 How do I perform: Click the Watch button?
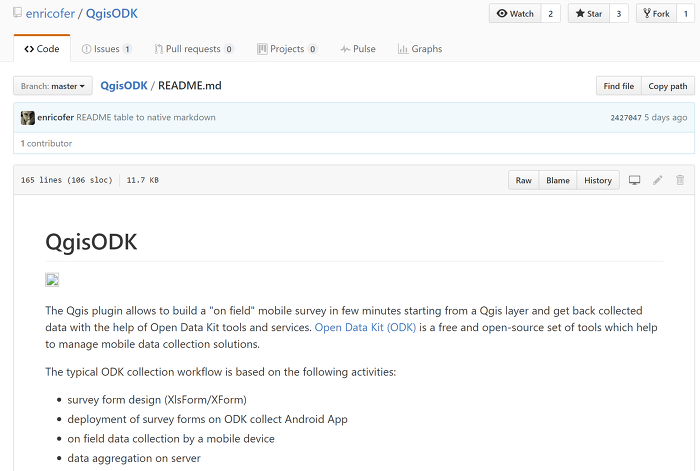pos(515,13)
